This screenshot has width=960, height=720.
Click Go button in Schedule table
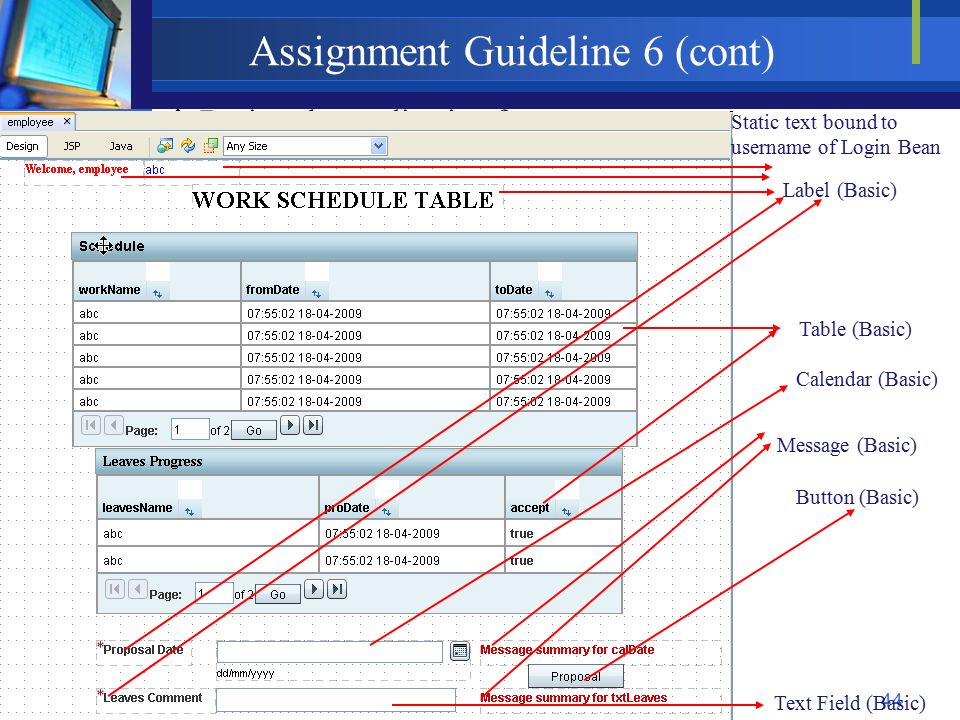tap(253, 430)
